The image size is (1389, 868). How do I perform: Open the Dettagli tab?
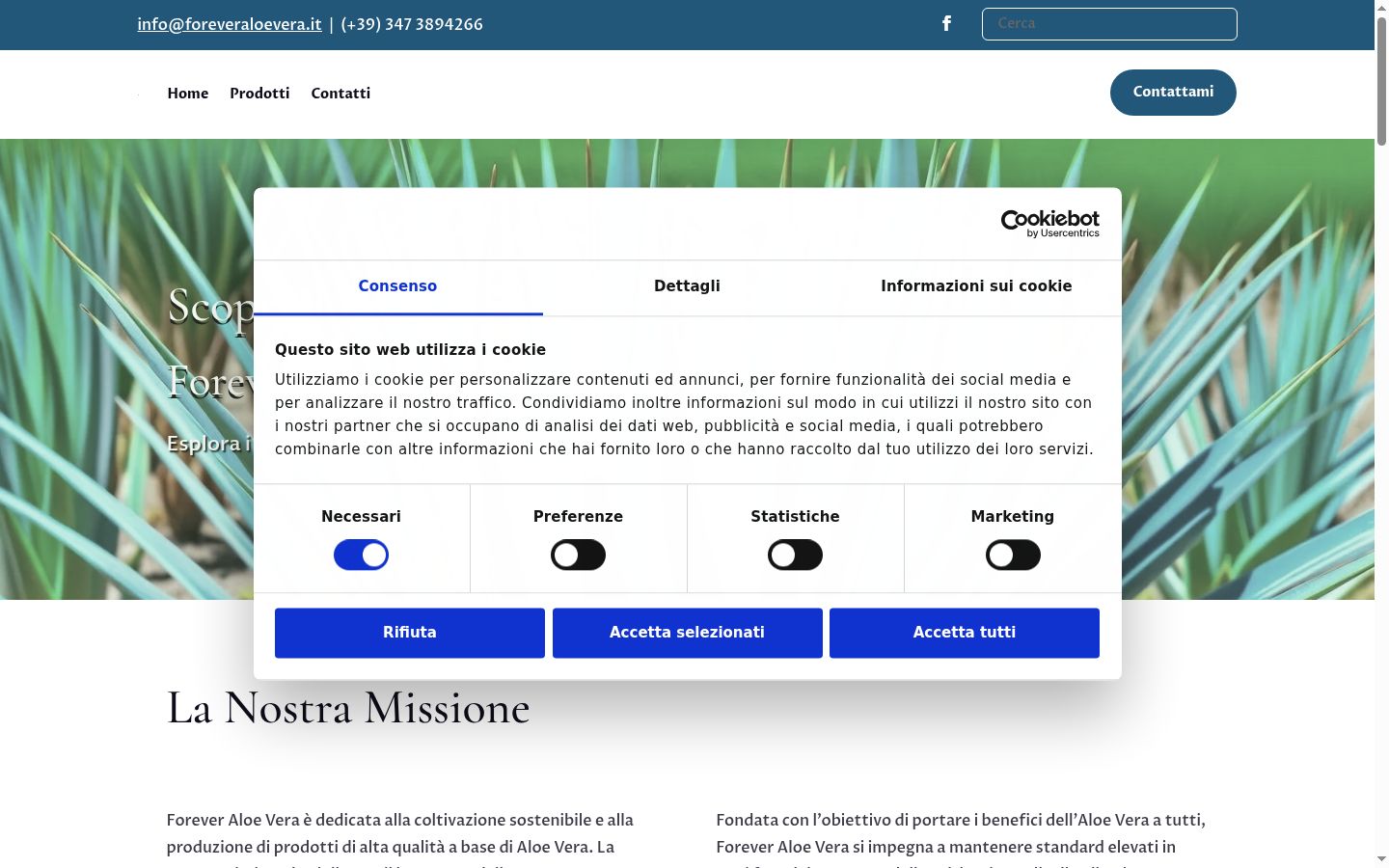coord(687,286)
